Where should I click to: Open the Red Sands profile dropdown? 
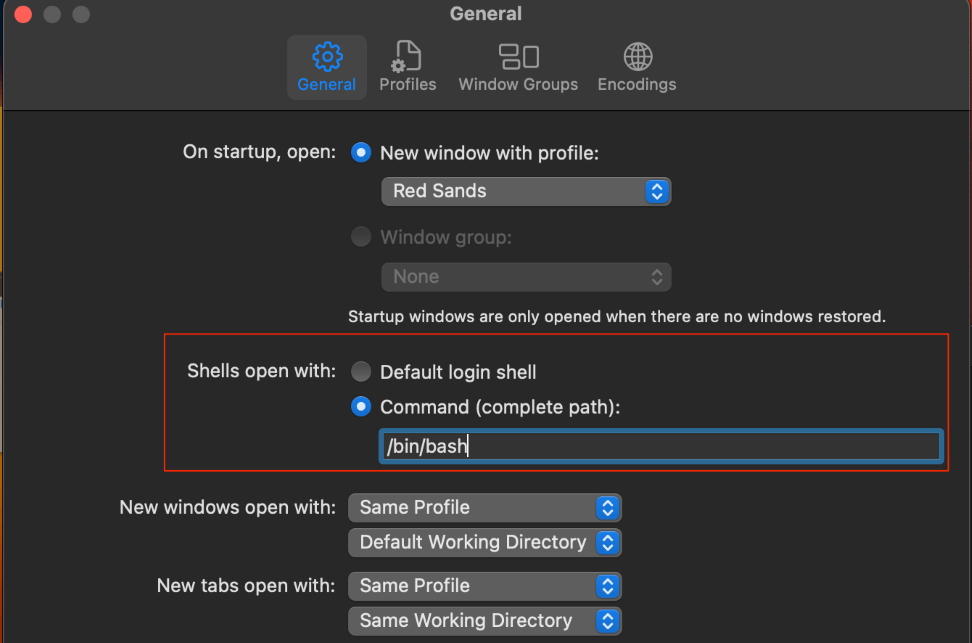(x=526, y=191)
